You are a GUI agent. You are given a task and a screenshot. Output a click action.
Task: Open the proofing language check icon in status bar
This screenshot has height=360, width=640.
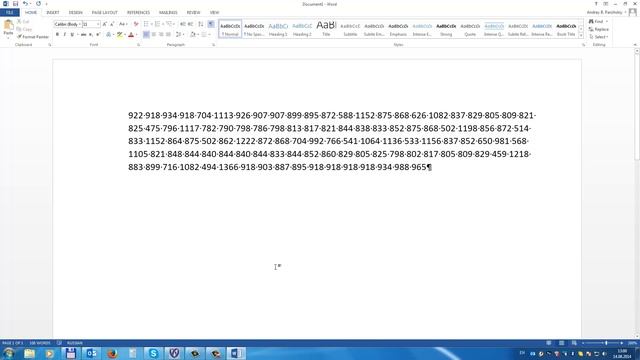[60, 343]
